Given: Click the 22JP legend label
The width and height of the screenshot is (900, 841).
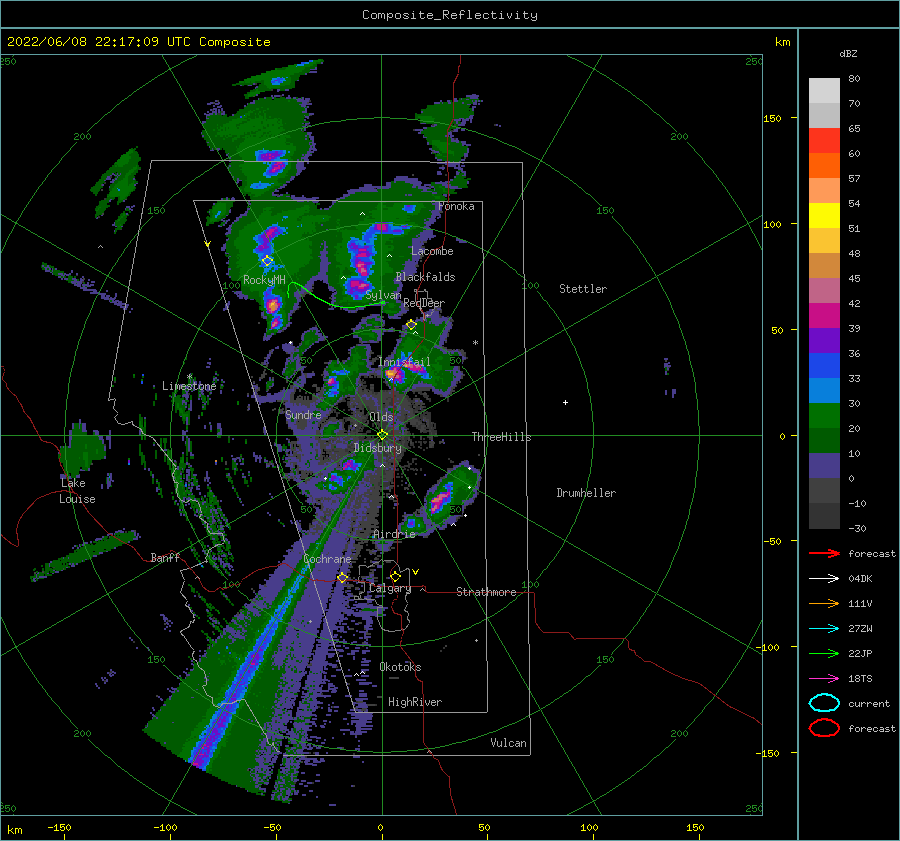Looking at the screenshot, I should point(860,653).
